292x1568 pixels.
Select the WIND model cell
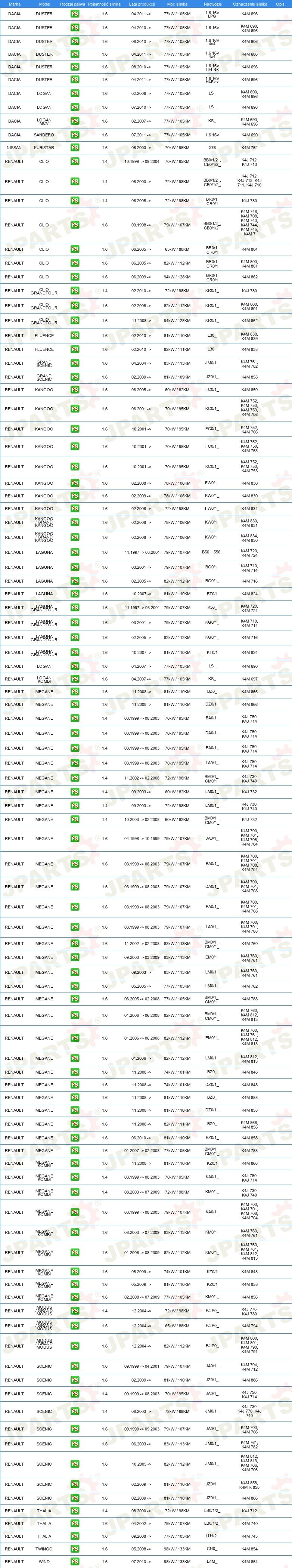coord(44,1561)
